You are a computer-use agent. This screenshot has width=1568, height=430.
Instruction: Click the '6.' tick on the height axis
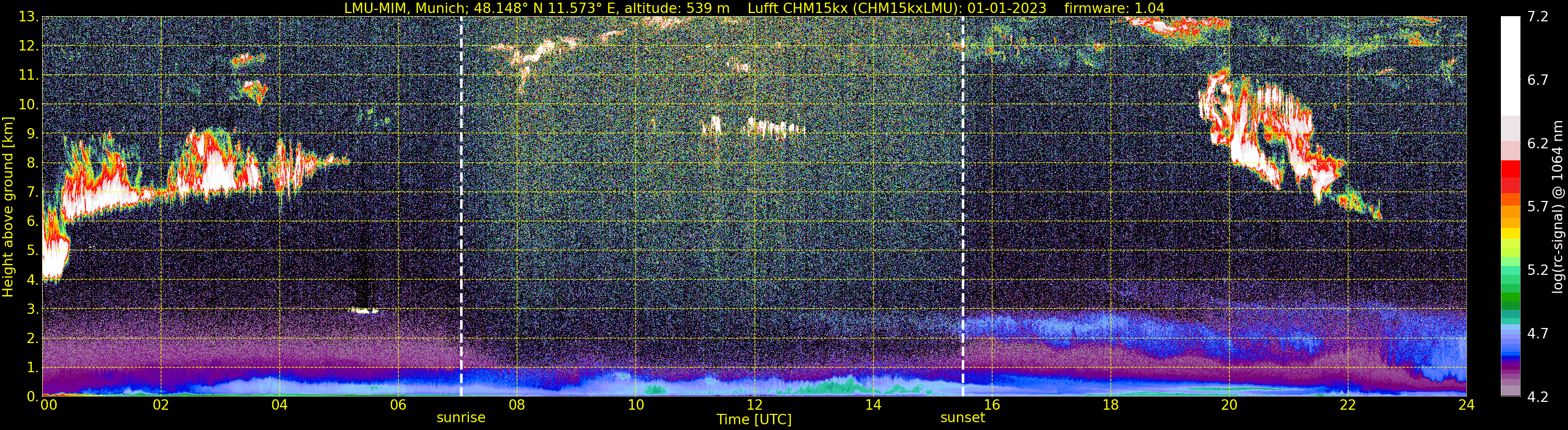pyautogui.click(x=32, y=222)
